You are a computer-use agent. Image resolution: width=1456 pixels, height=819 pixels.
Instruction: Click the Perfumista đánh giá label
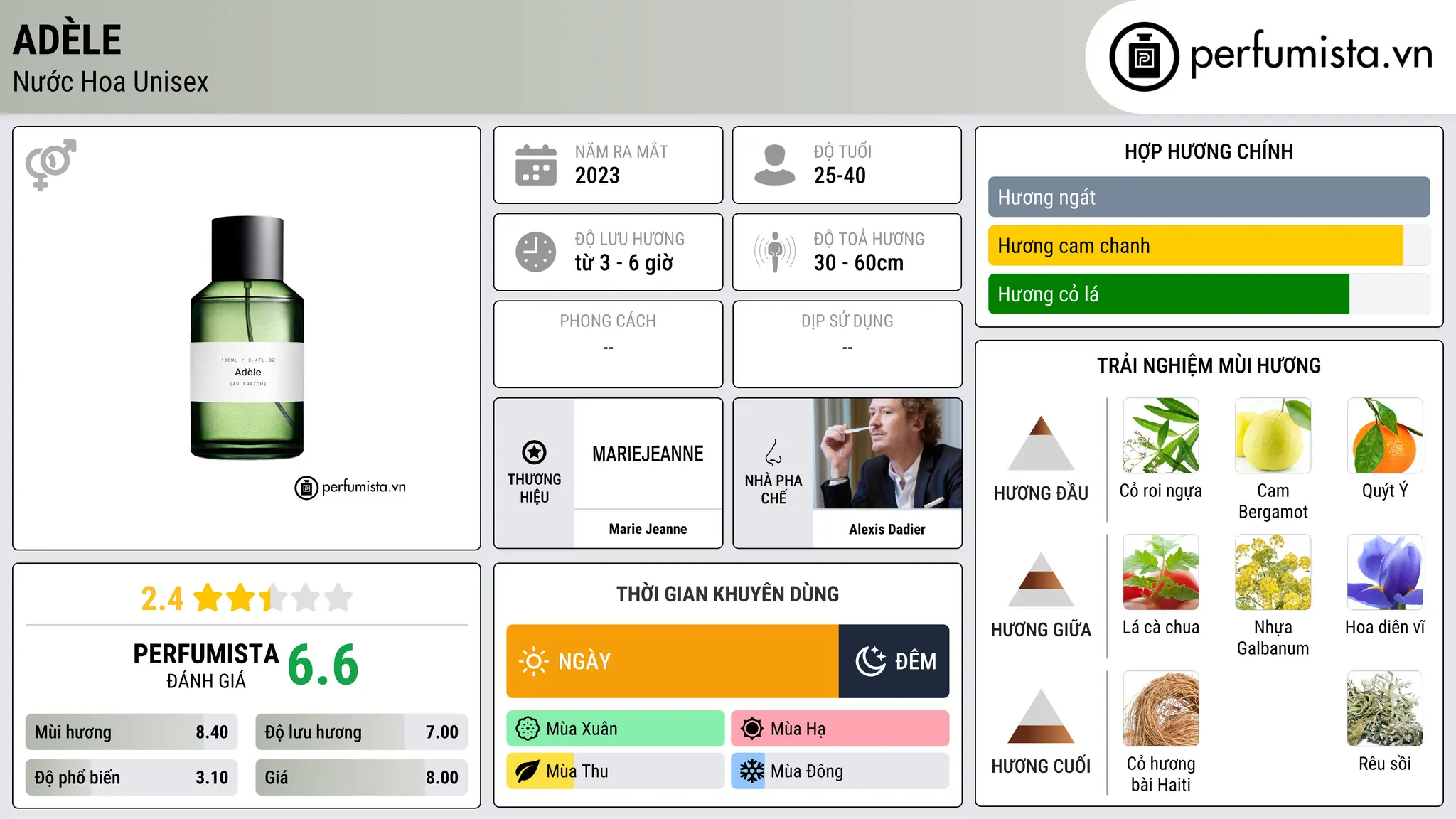click(x=206, y=665)
